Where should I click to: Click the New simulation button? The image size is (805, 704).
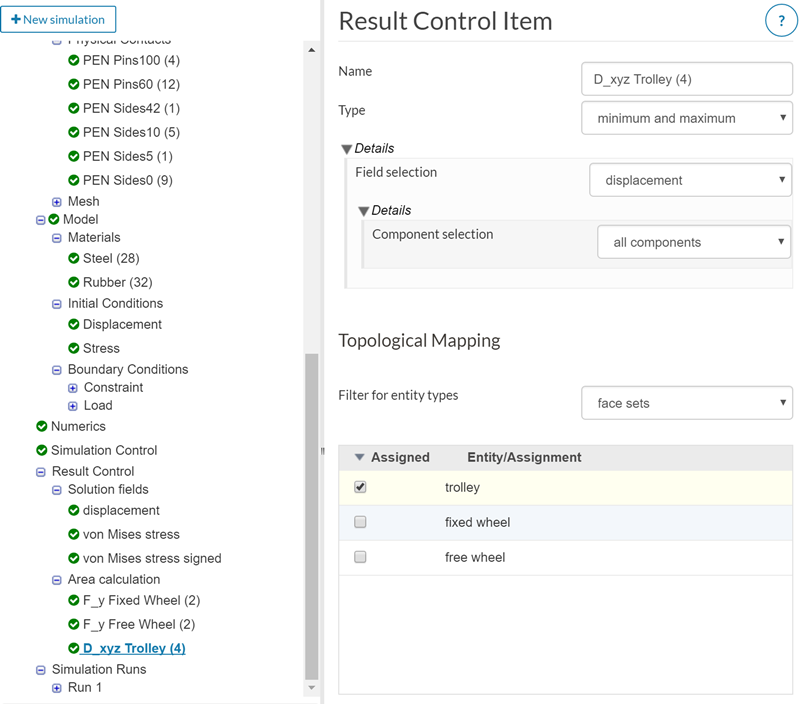[59, 19]
